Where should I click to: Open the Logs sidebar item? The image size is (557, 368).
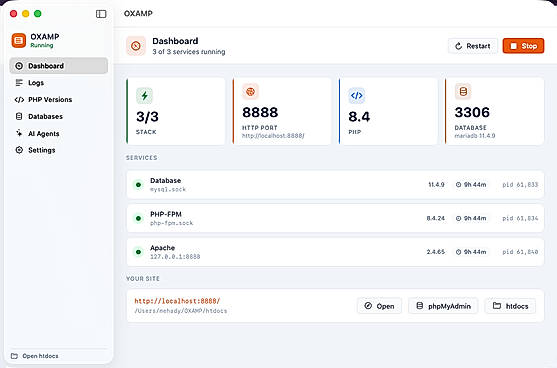[x=59, y=83]
